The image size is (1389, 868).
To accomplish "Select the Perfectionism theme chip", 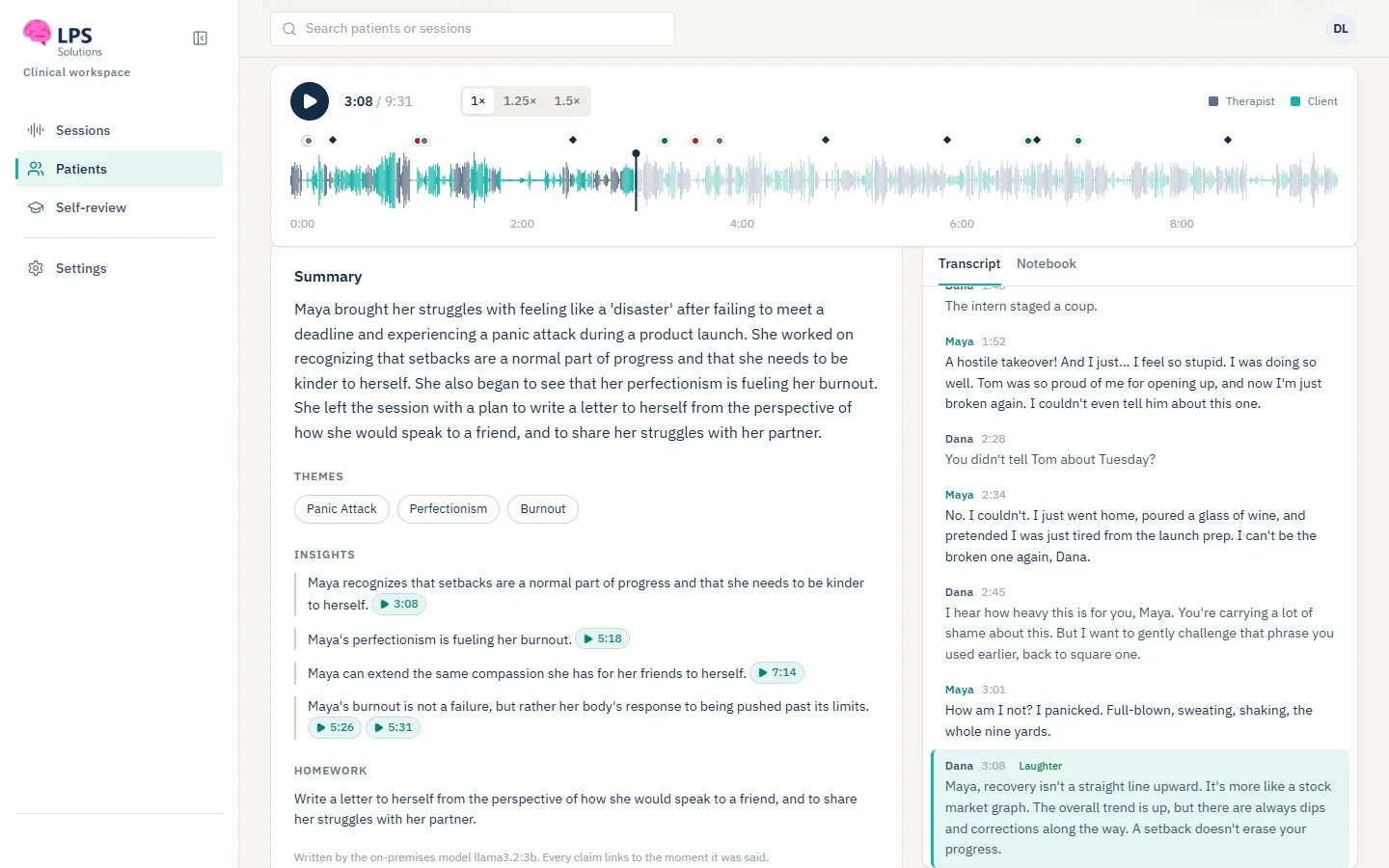I will point(449,509).
